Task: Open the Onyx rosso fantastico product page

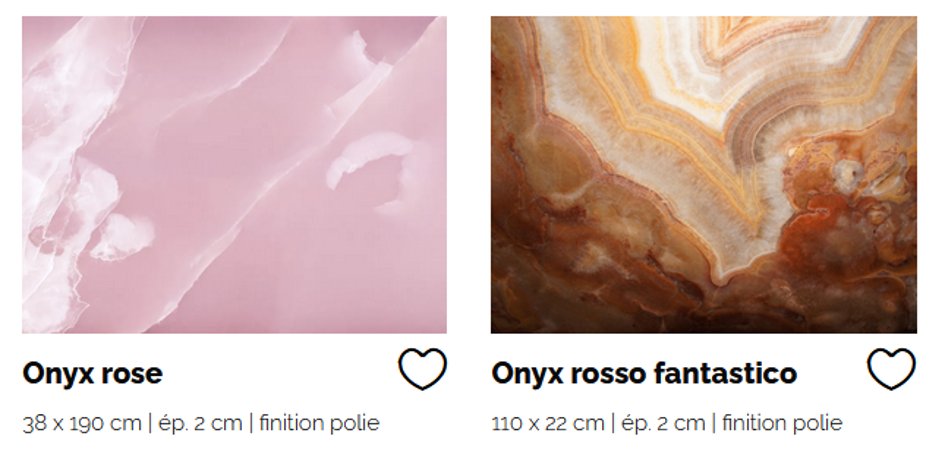Action: [644, 373]
